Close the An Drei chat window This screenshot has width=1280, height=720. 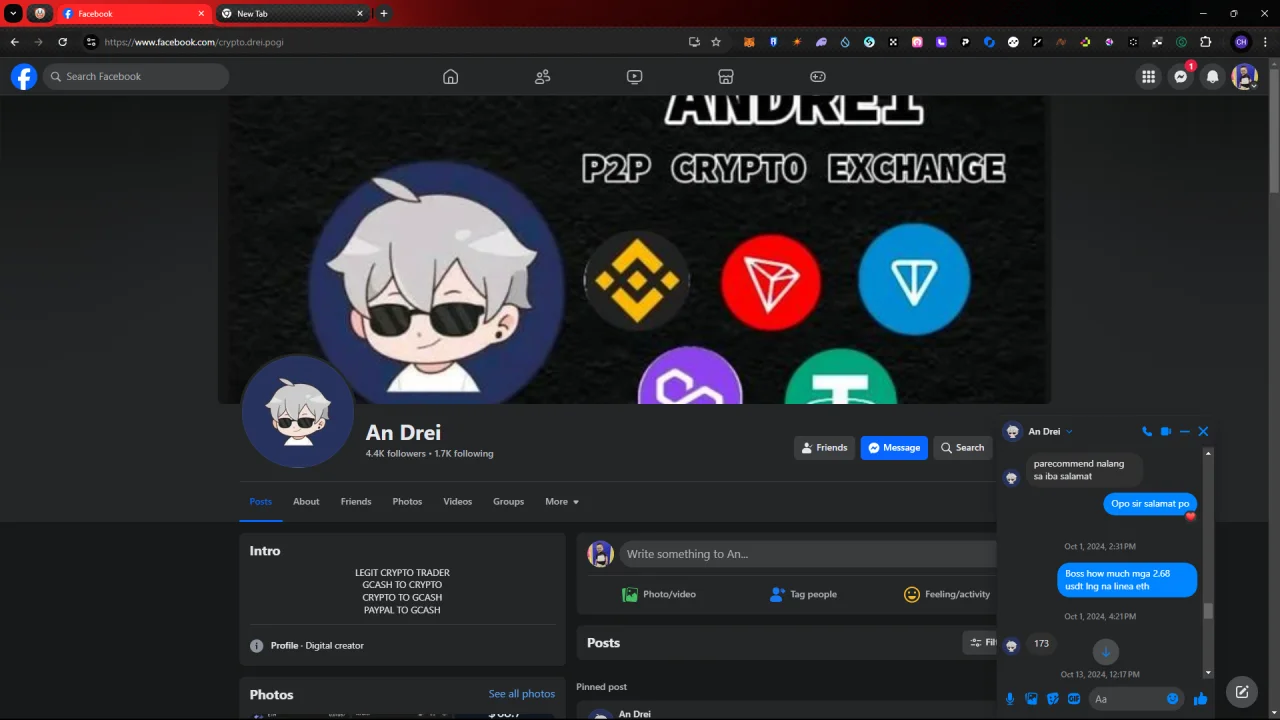(x=1203, y=432)
